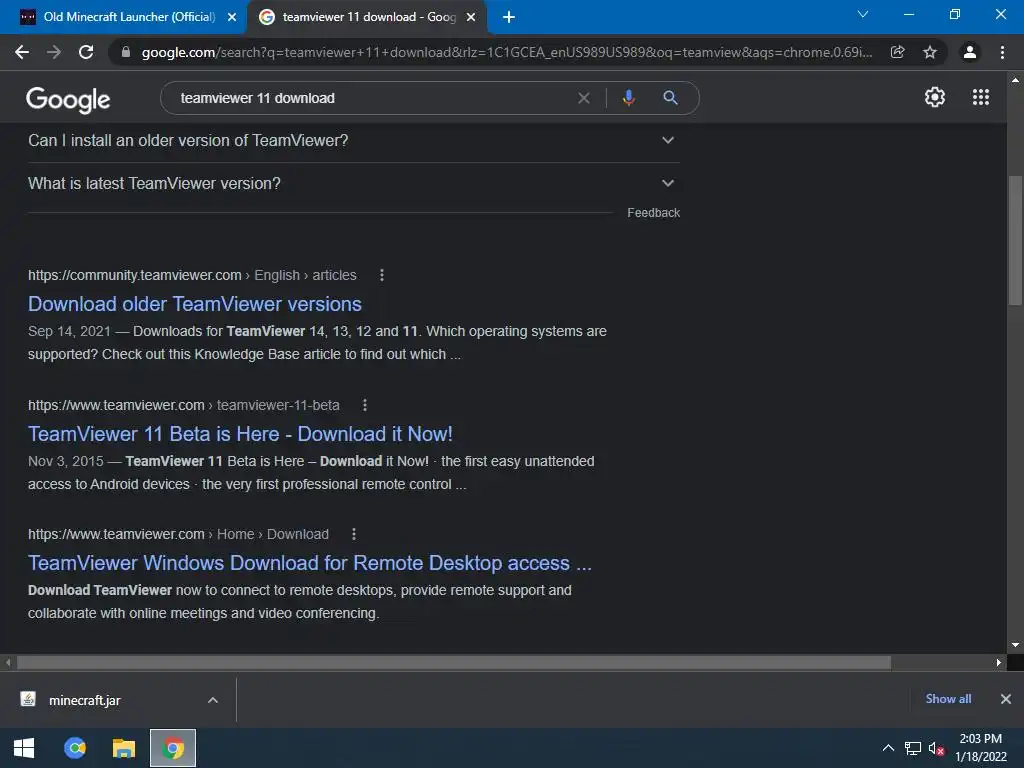Open the muted volume tray icon
The width and height of the screenshot is (1024, 768).
[936, 748]
